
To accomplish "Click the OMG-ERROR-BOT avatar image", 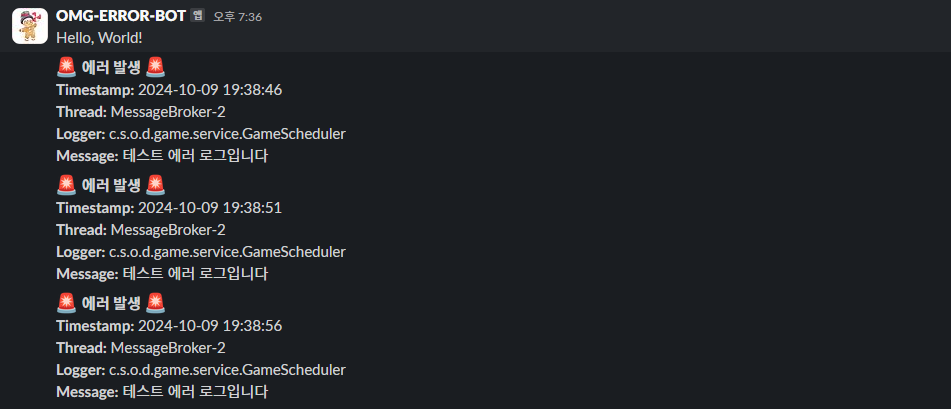I will coord(30,26).
